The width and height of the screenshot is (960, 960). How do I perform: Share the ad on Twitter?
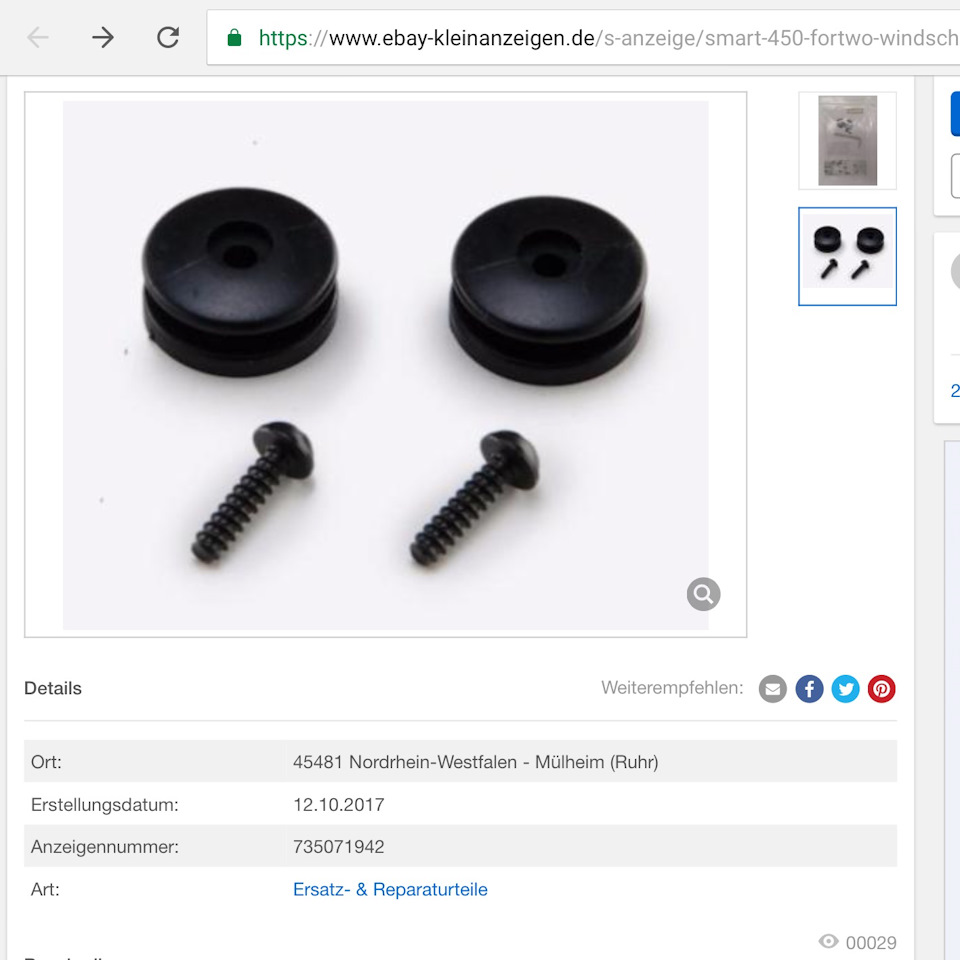846,689
